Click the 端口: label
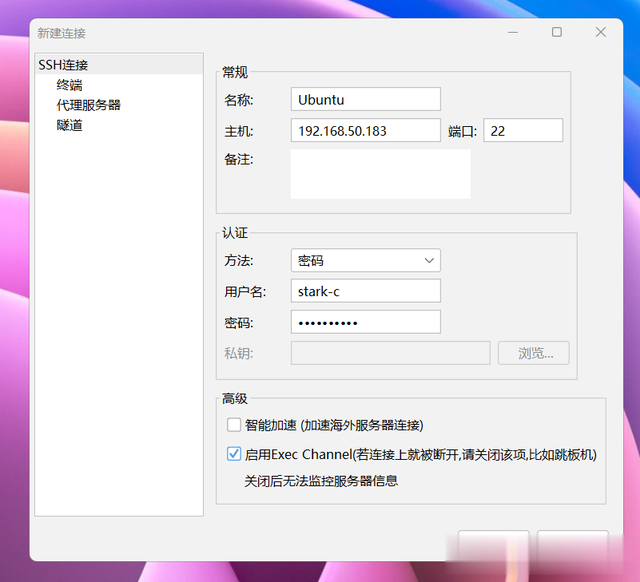Screen dimensions: 640x582 [x=462, y=131]
